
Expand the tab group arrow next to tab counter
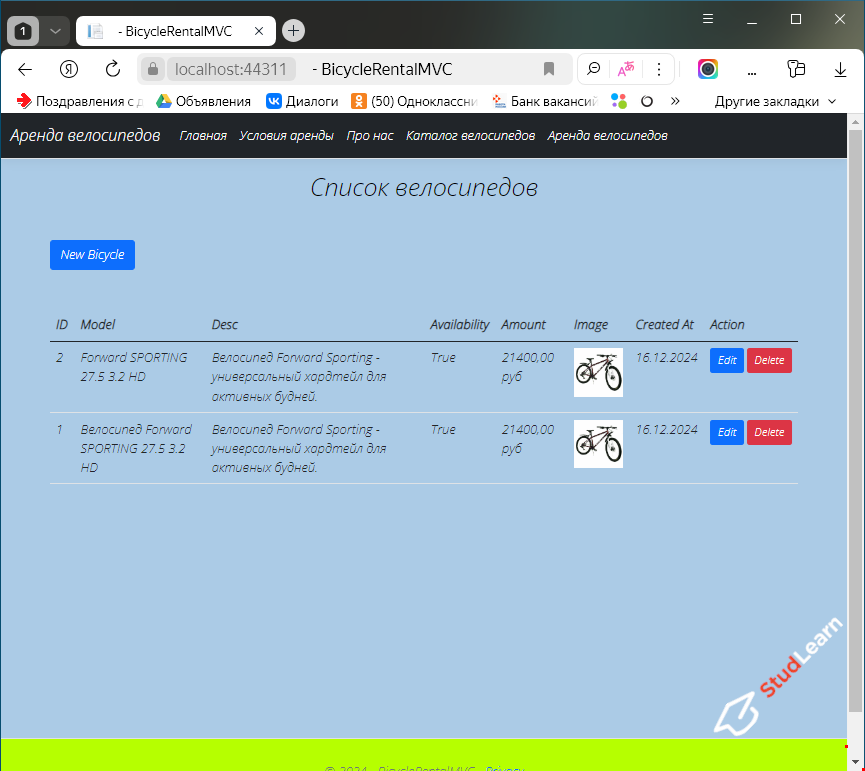(x=55, y=31)
